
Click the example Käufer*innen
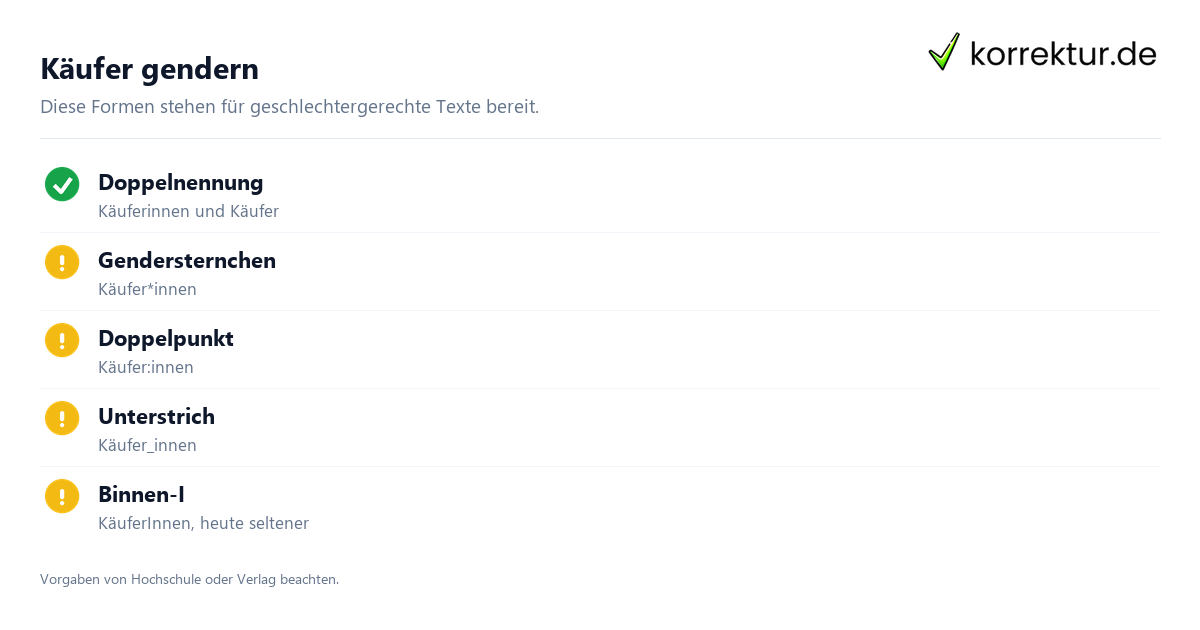(x=147, y=290)
